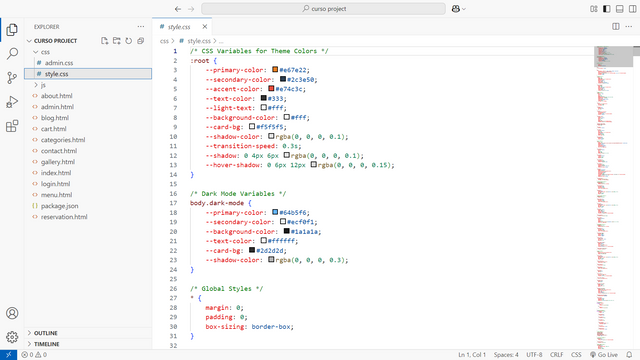This screenshot has width=640, height=360.
Task: Open editor More Actions ellipsis
Action: click(629, 27)
